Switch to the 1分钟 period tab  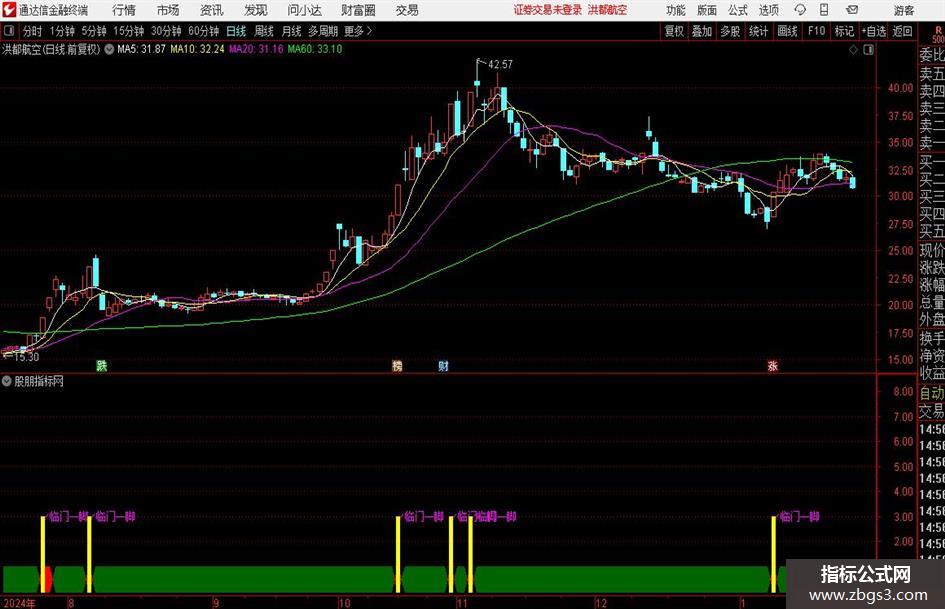coord(62,31)
